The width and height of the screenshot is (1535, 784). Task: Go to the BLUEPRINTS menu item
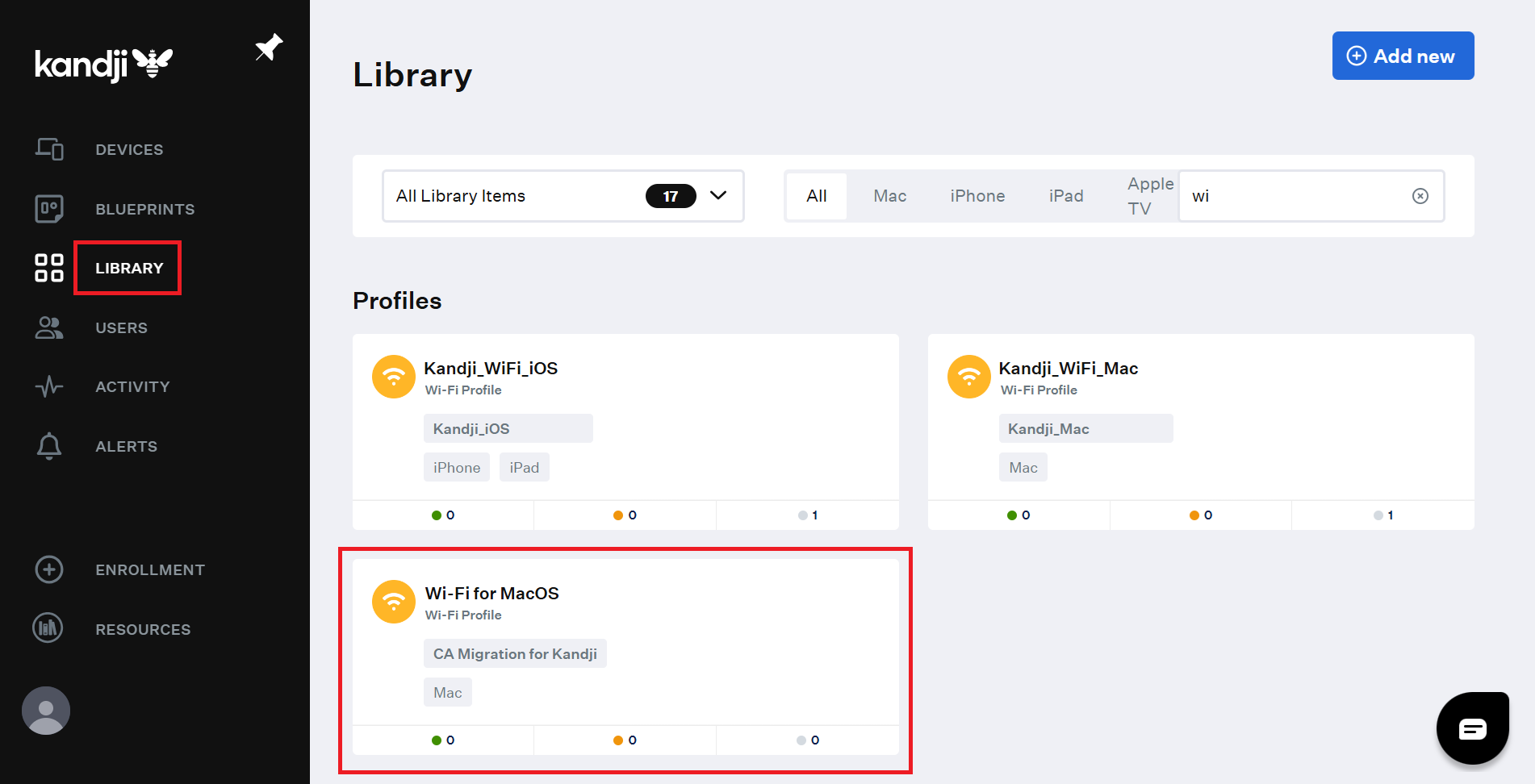tap(145, 209)
